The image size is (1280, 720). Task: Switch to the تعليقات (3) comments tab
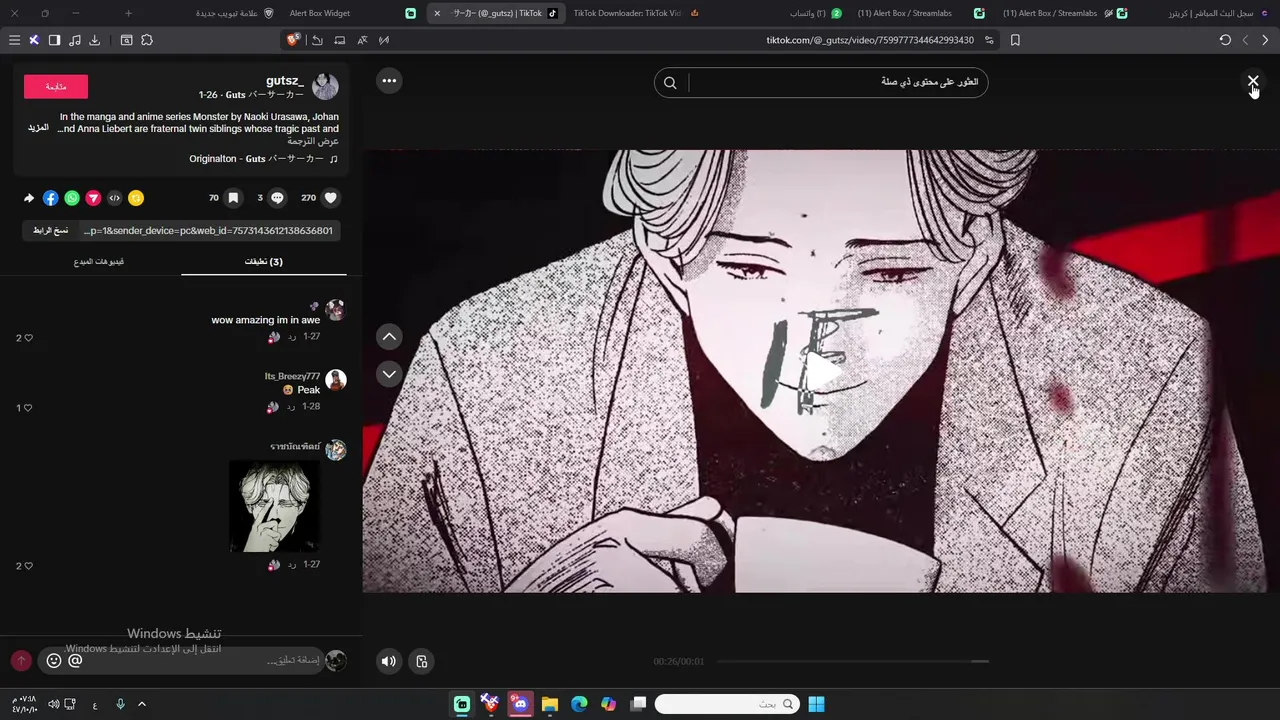(264, 262)
